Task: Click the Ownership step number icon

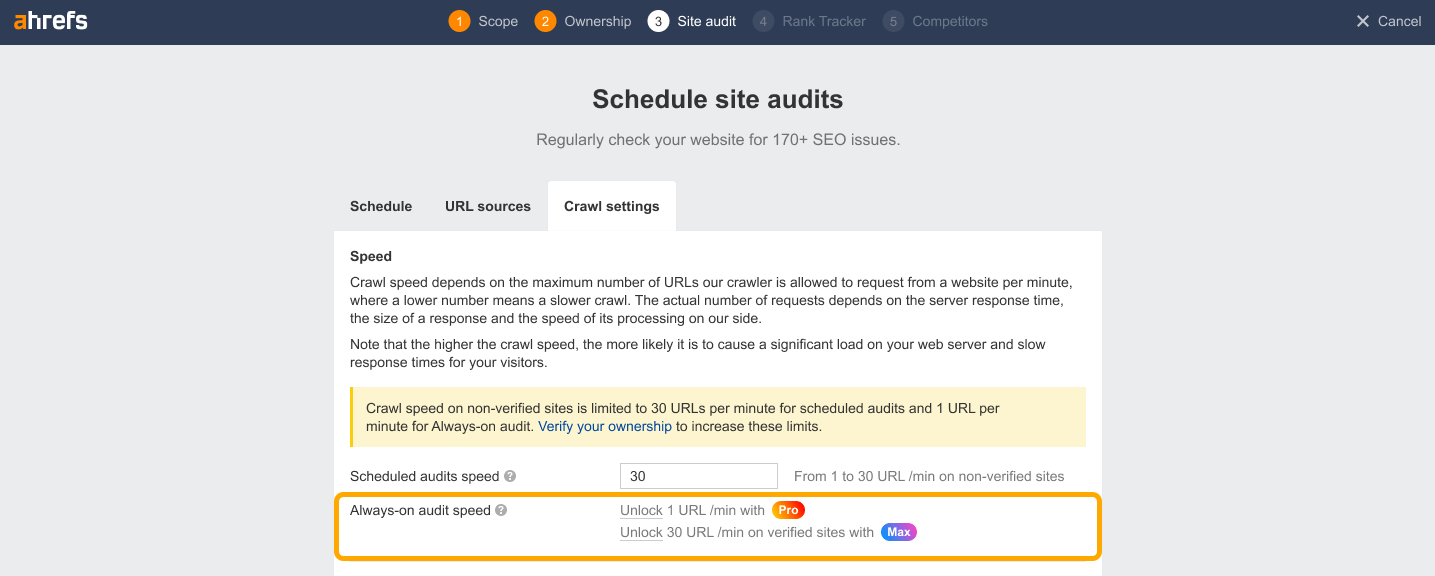Action: pyautogui.click(x=546, y=20)
